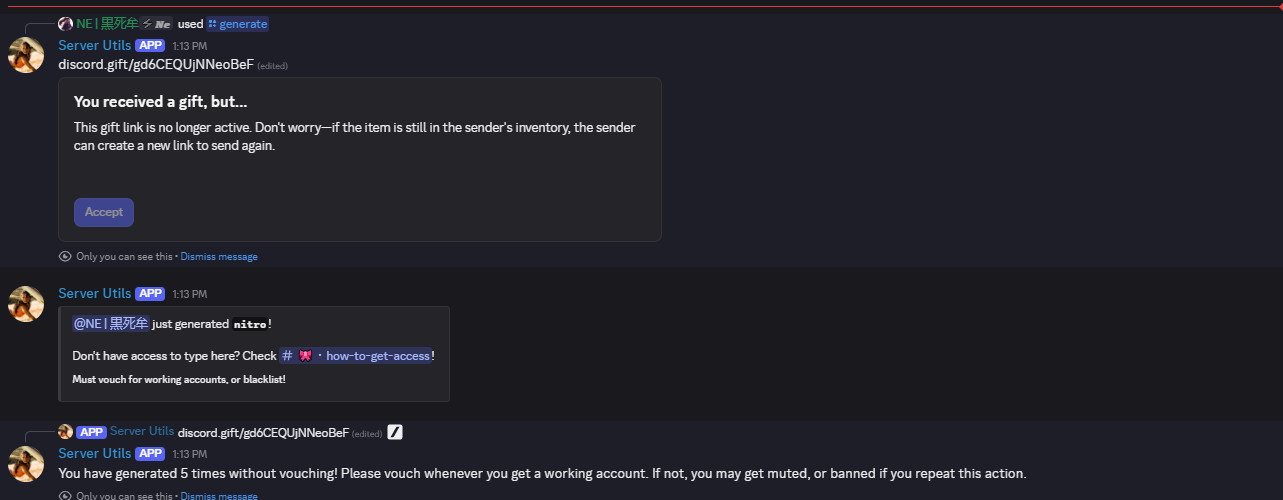Click Server Utils avatar on the nitro generated message

[26, 304]
